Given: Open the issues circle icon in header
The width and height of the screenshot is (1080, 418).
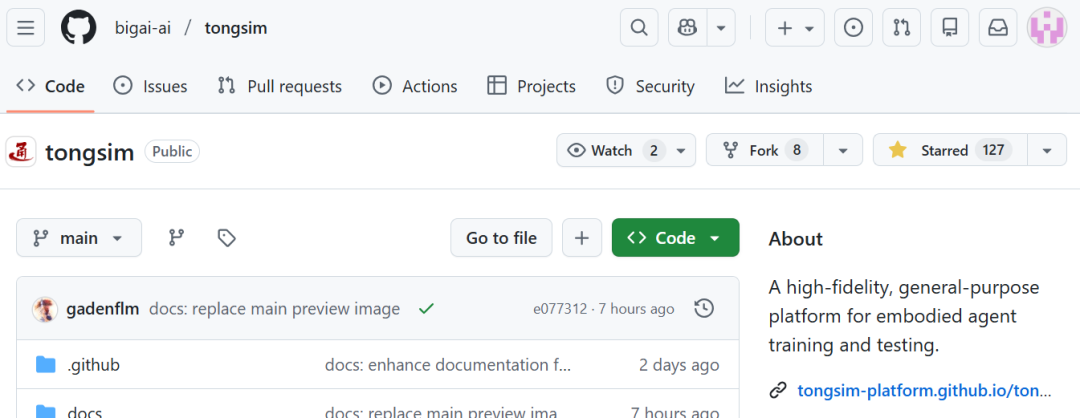Looking at the screenshot, I should pyautogui.click(x=853, y=28).
